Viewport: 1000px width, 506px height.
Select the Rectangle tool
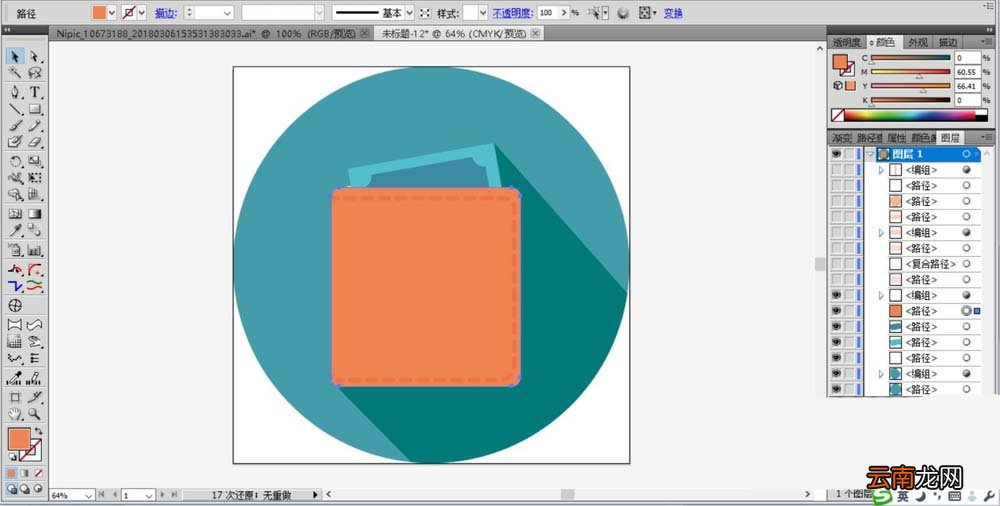[34, 109]
